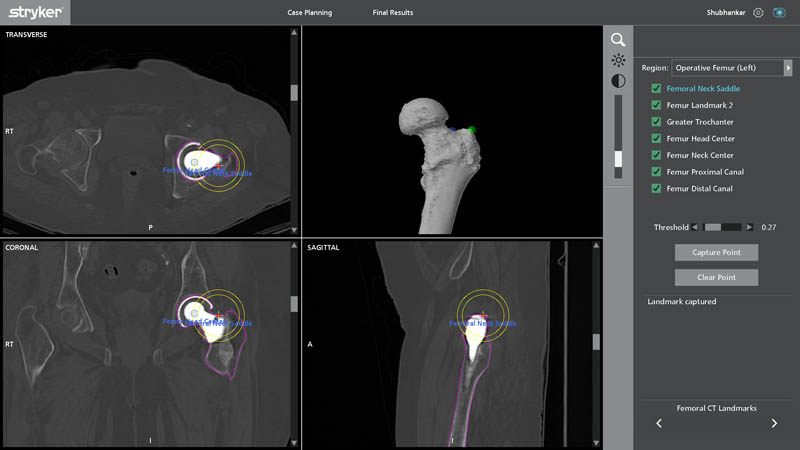This screenshot has height=450, width=800.
Task: Click green landmark point on 3D femur
Action: (472, 130)
